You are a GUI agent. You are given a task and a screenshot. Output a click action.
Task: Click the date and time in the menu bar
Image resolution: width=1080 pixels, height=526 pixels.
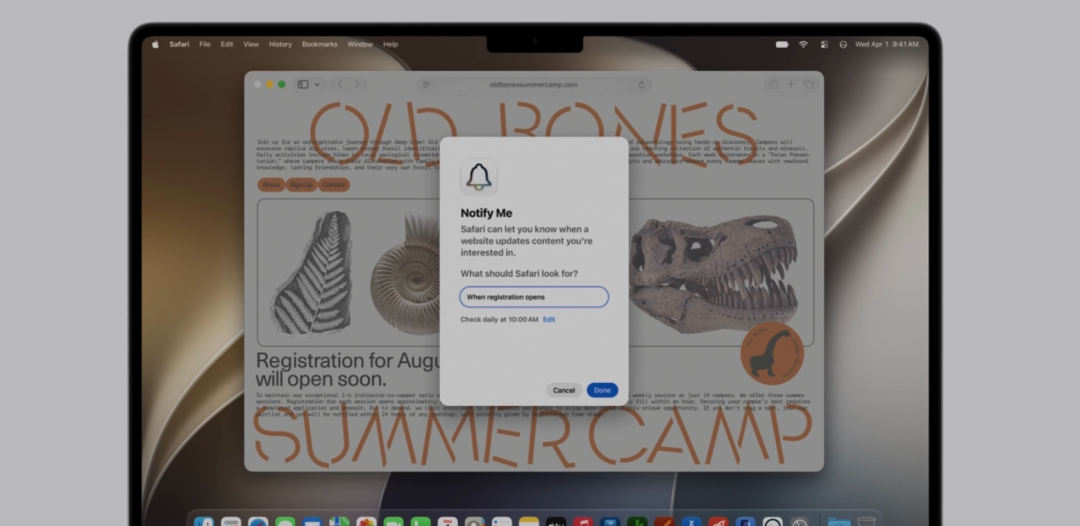click(x=886, y=44)
